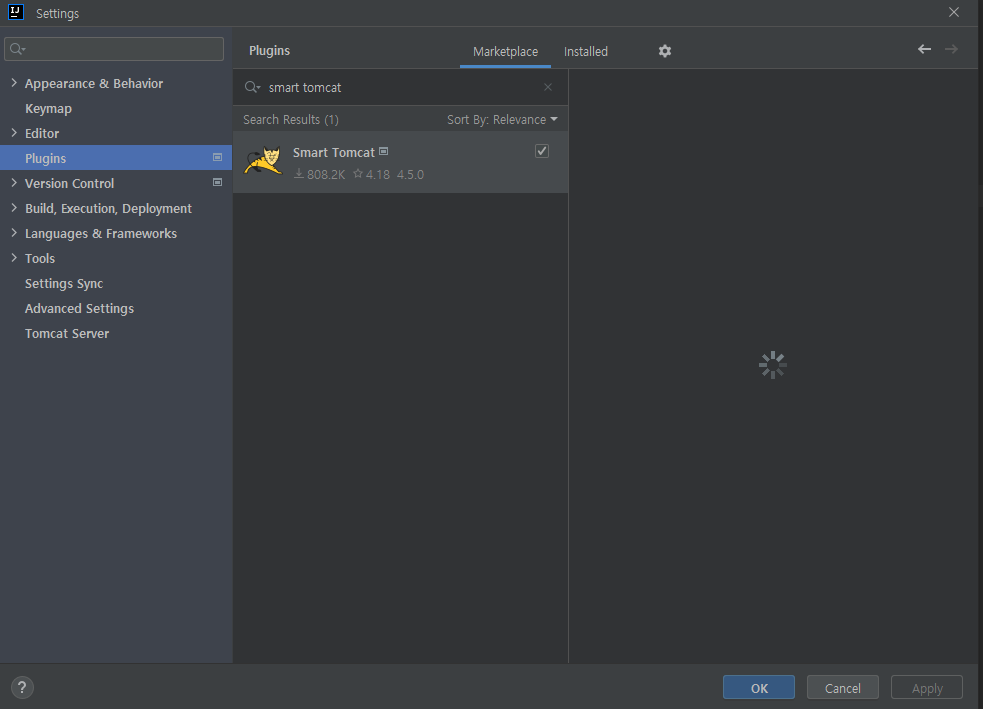
Task: Click the Apply button
Action: click(927, 688)
